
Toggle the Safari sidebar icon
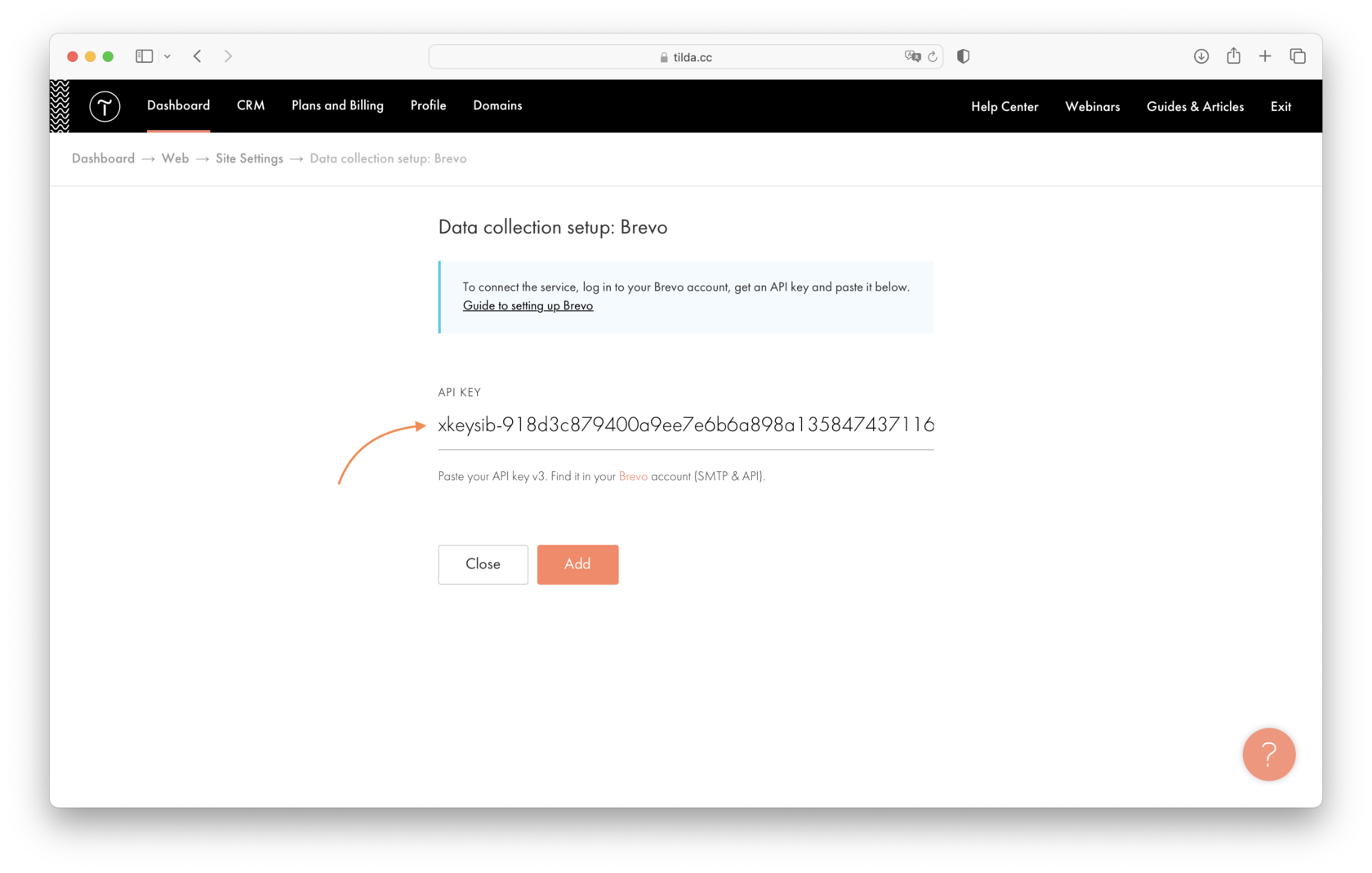click(x=145, y=56)
